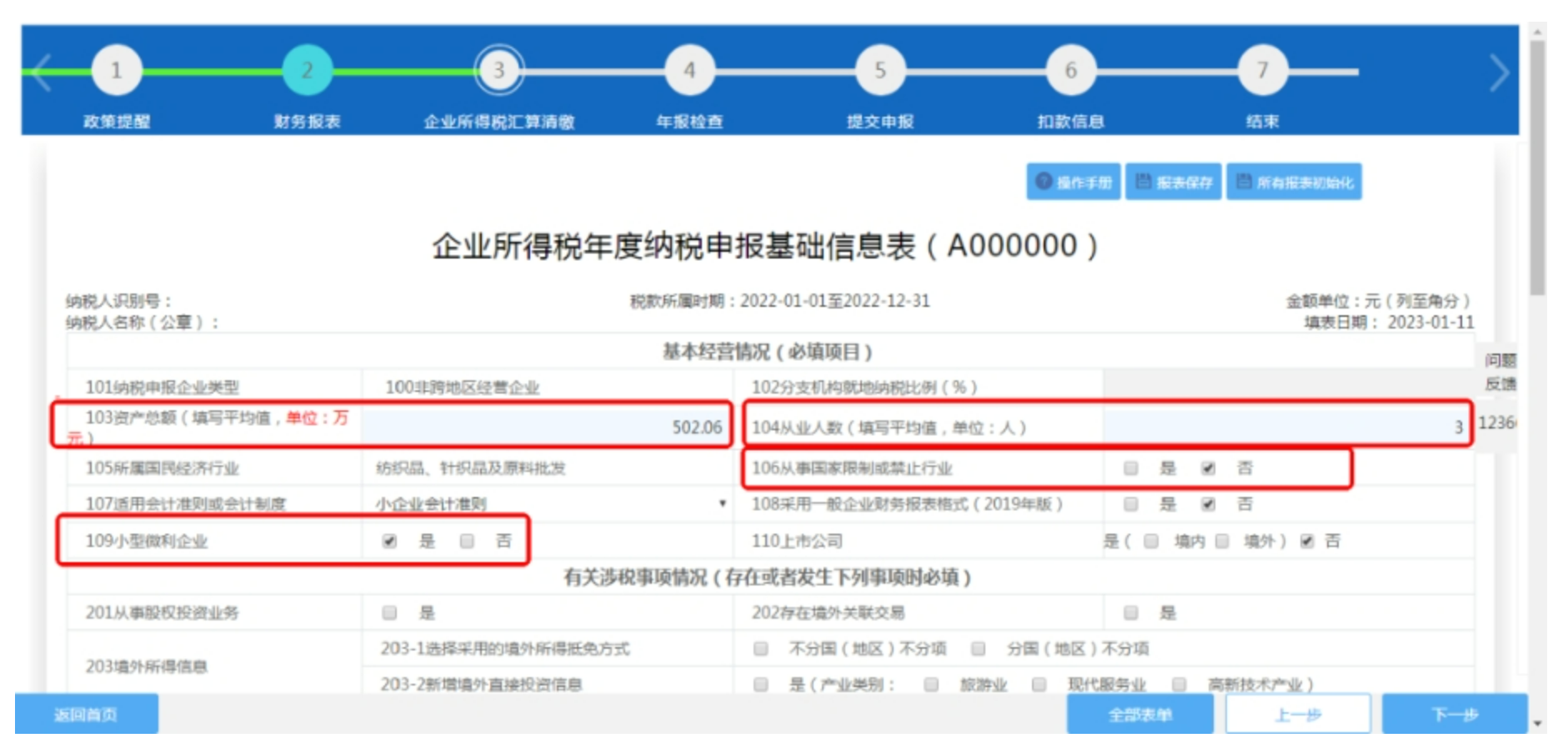Image resolution: width=1568 pixels, height=748 pixels.
Task: Click the 102分支机构就地纳税比例 field
Action: [x=1288, y=387]
